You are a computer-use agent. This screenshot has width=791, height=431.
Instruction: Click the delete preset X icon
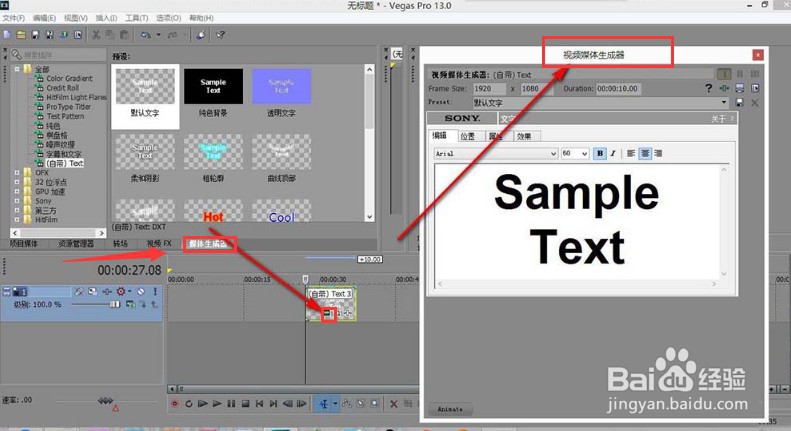coord(755,102)
